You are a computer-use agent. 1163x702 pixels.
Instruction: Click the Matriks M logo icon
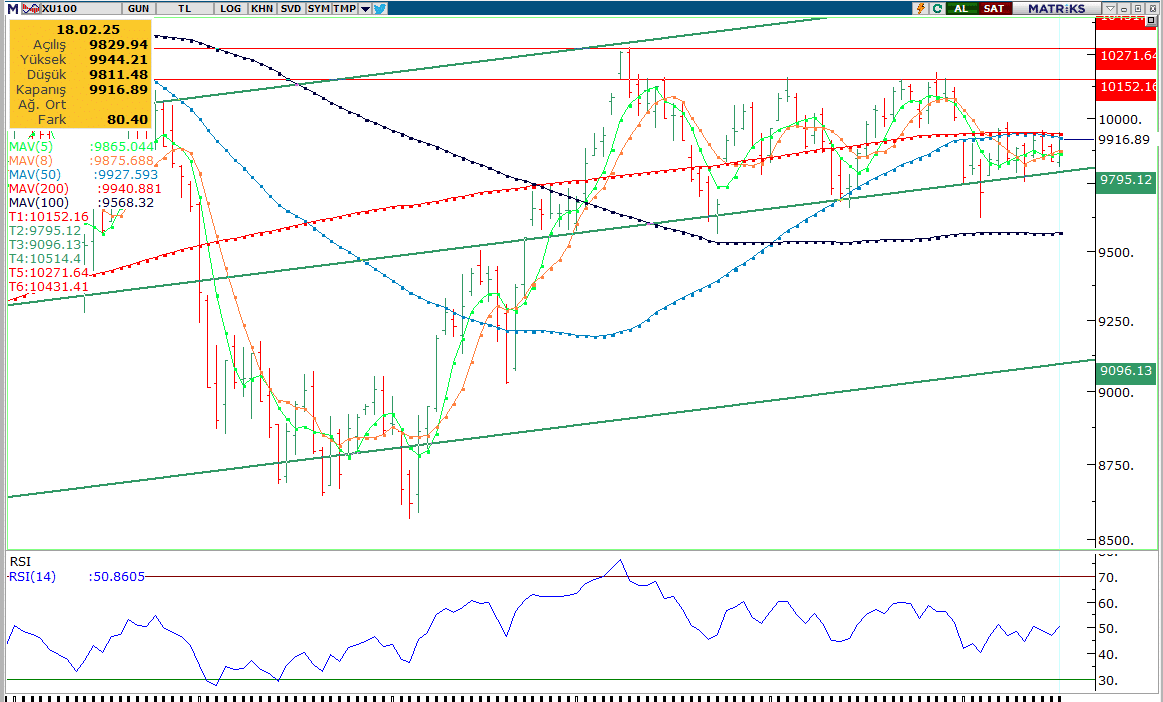pyautogui.click(x=12, y=8)
